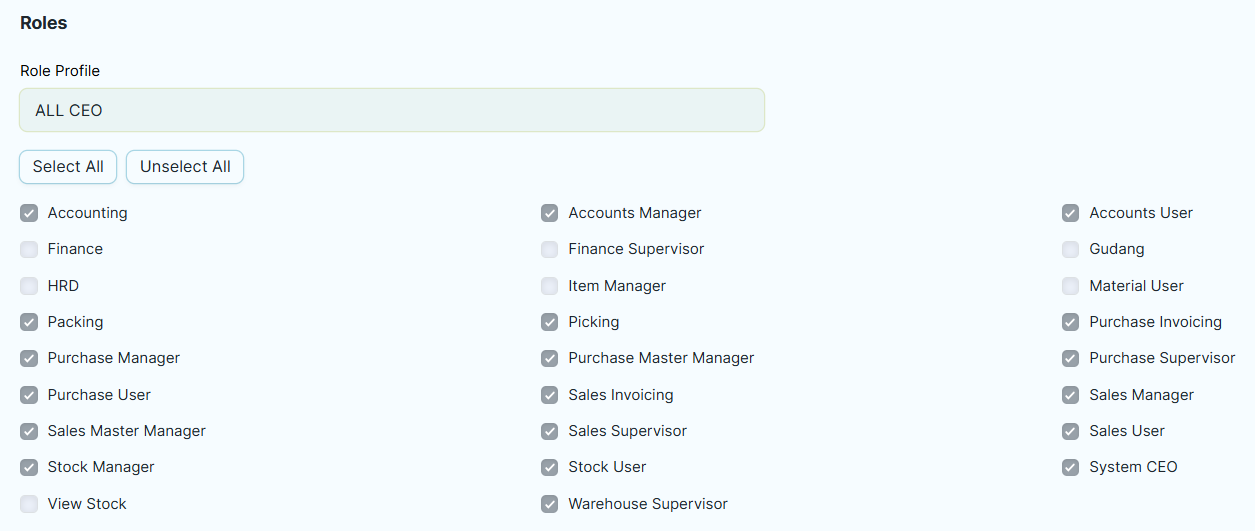Uncheck the Stock User checkbox
This screenshot has height=531, width=1255.
[x=550, y=467]
